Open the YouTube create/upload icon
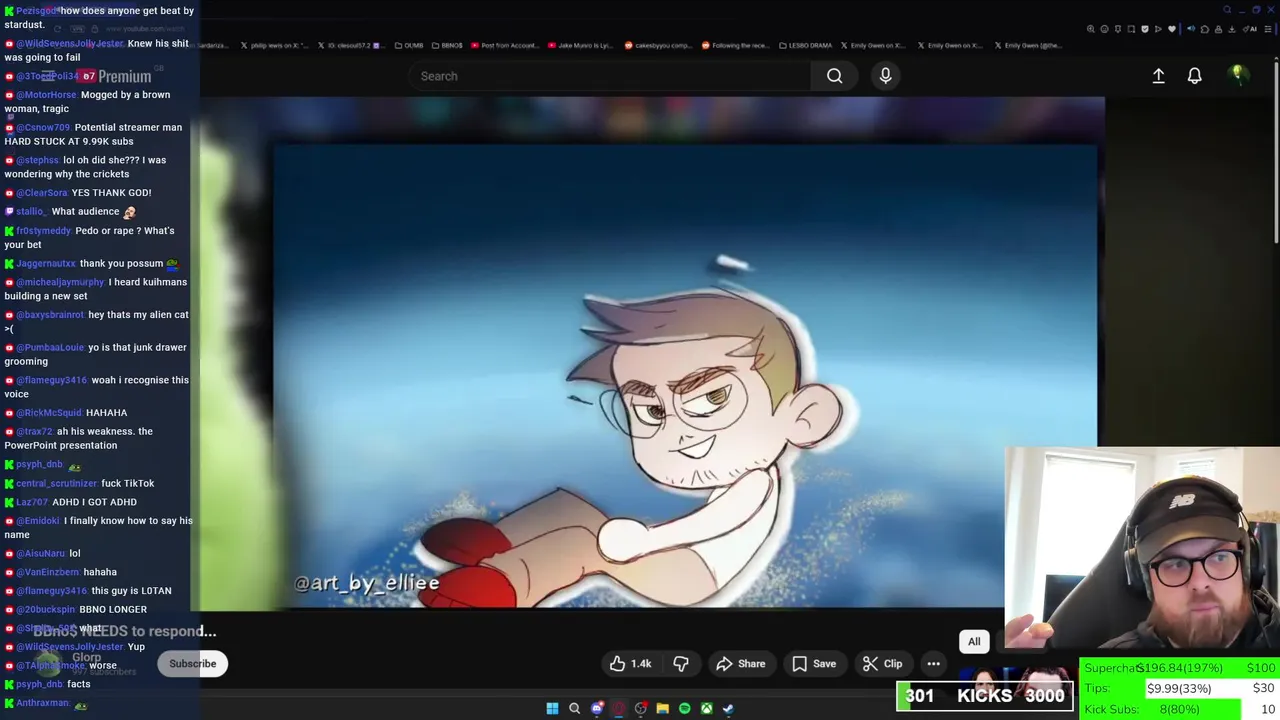 pos(1158,76)
